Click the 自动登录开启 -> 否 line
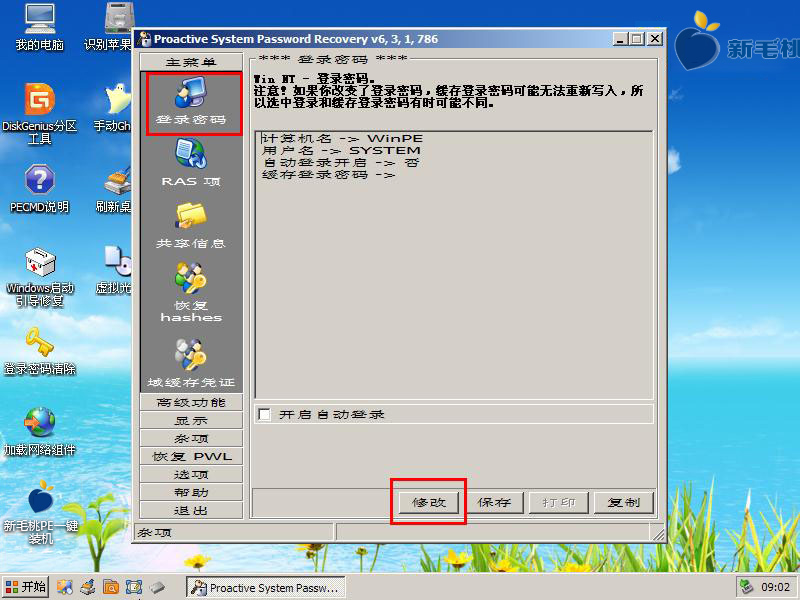The image size is (800, 600). [340, 163]
